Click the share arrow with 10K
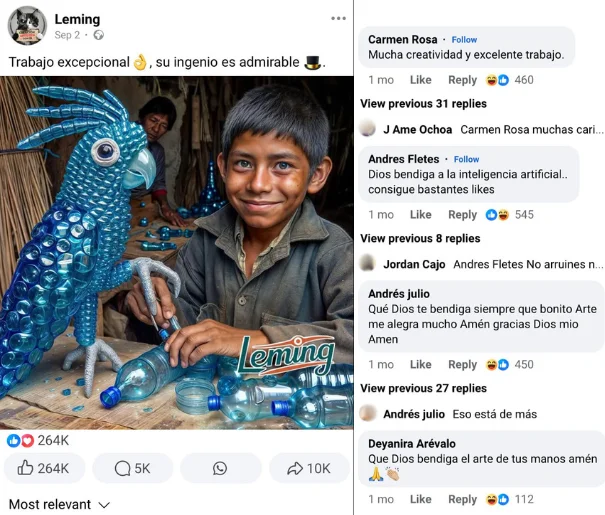The width and height of the screenshot is (605, 515). (308, 468)
